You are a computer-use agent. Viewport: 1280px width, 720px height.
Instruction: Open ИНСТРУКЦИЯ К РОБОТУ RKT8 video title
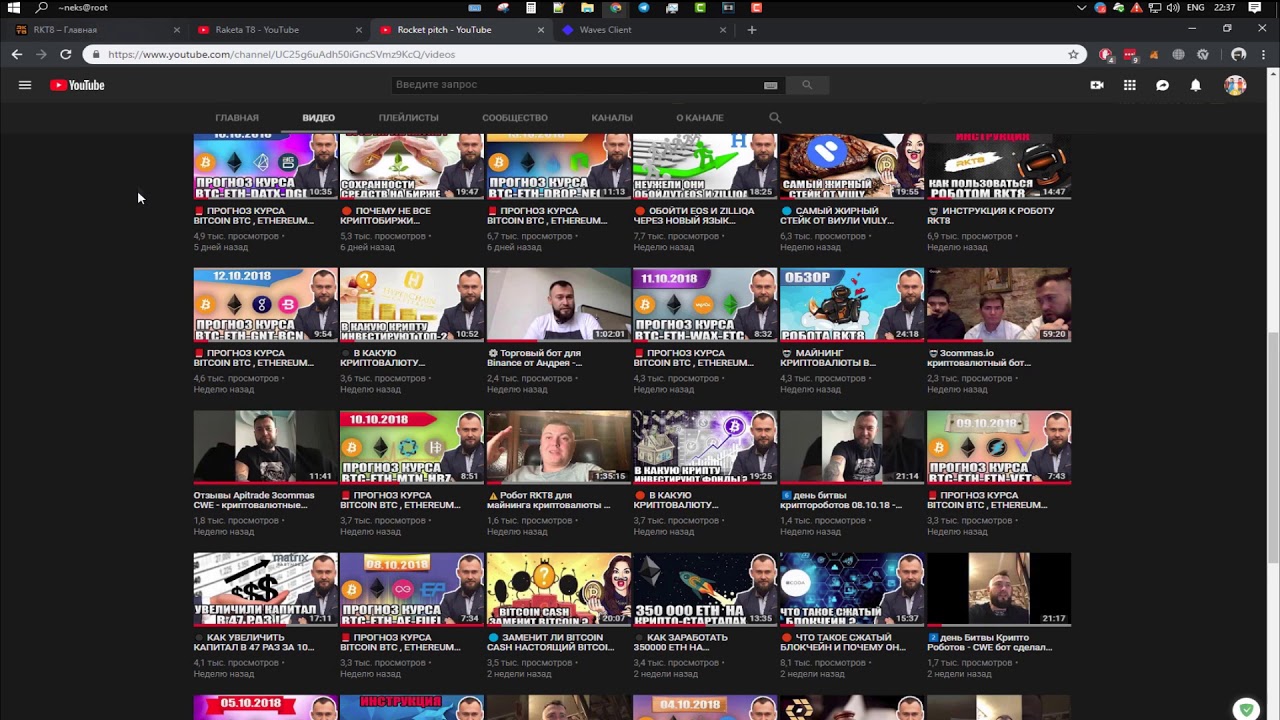click(991, 215)
